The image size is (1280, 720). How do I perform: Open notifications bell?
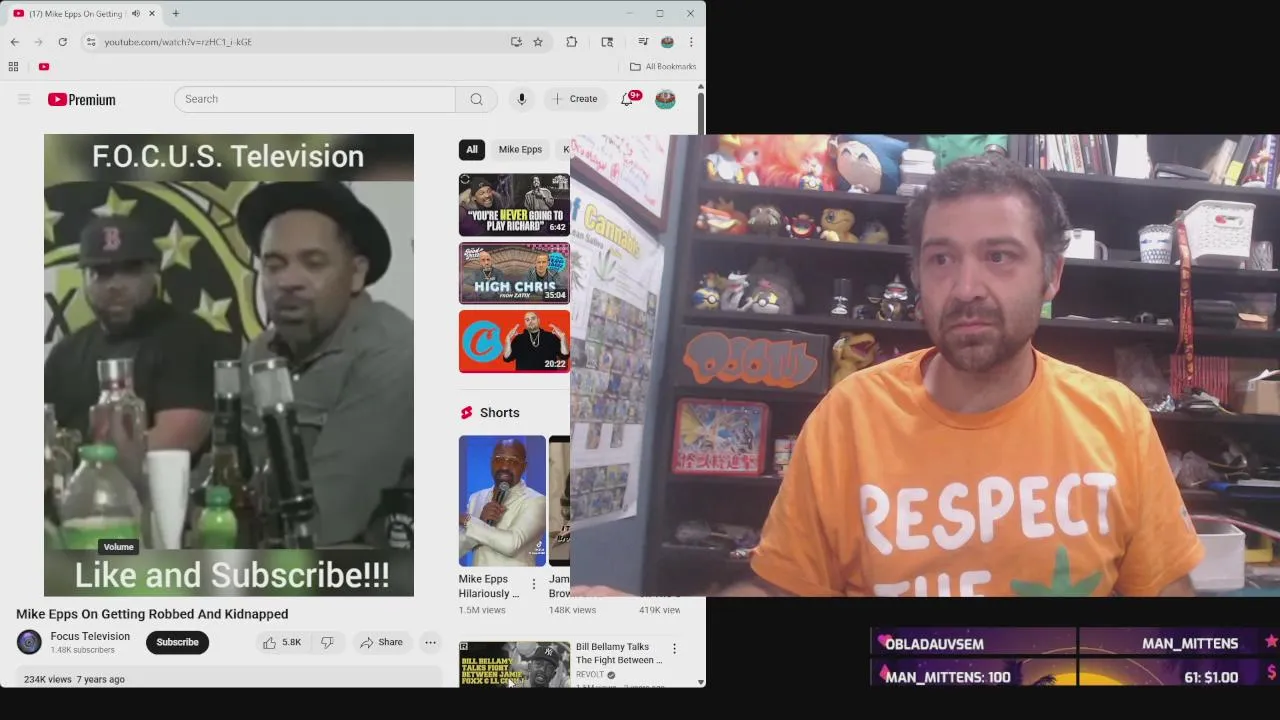tap(627, 99)
